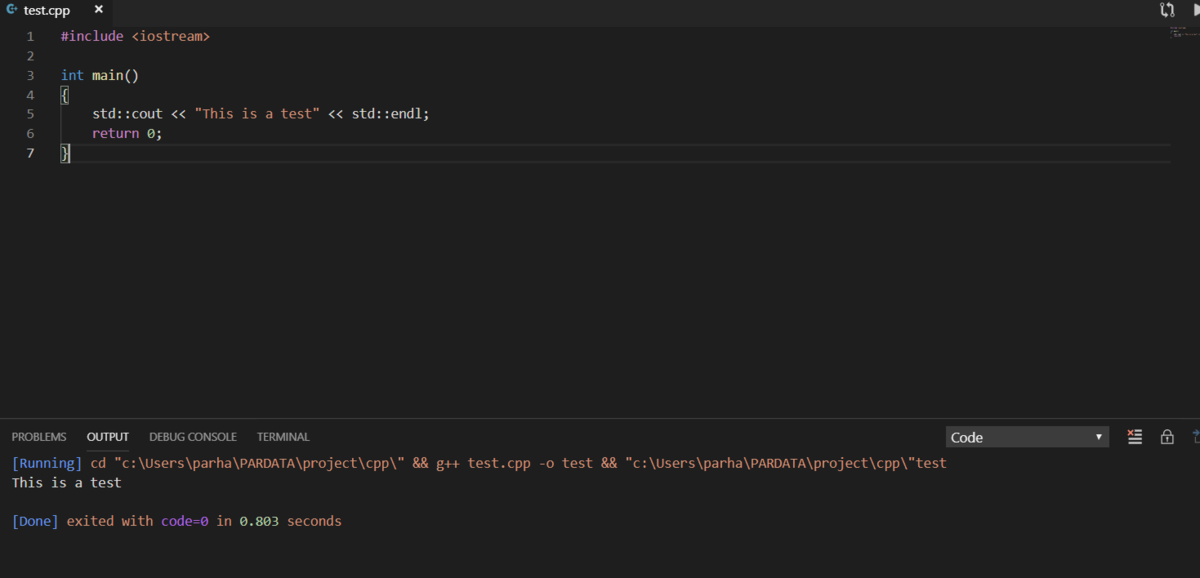Close the test.cpp editor tab
1200x578 pixels.
(98, 9)
